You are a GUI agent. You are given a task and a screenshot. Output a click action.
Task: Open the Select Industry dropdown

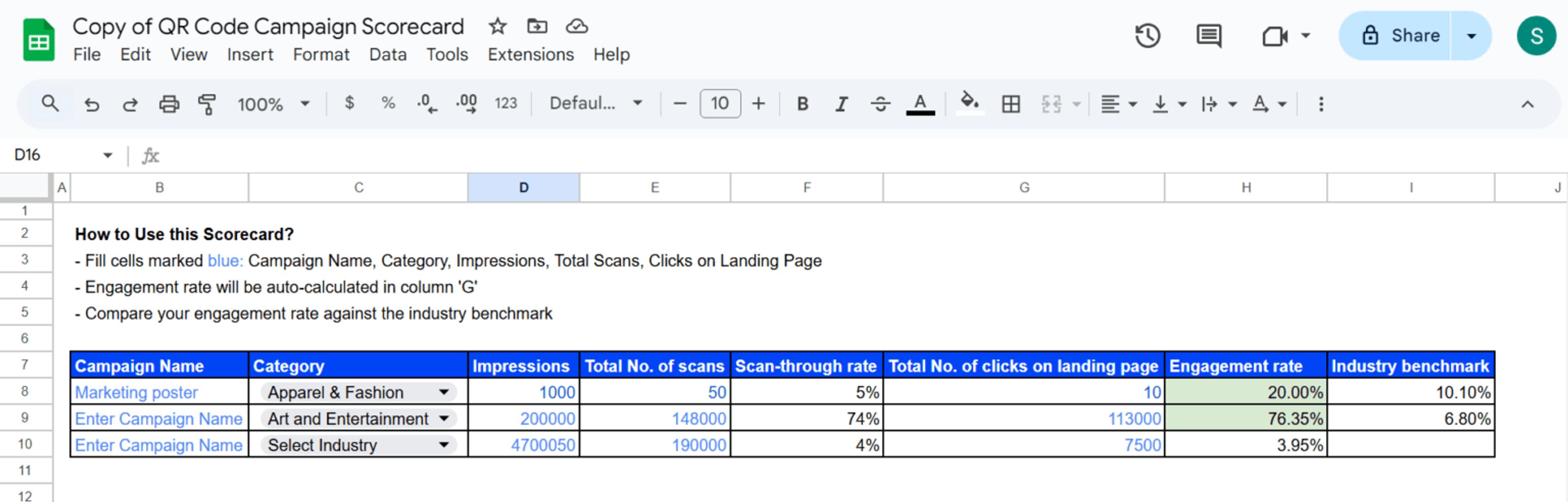(x=444, y=445)
